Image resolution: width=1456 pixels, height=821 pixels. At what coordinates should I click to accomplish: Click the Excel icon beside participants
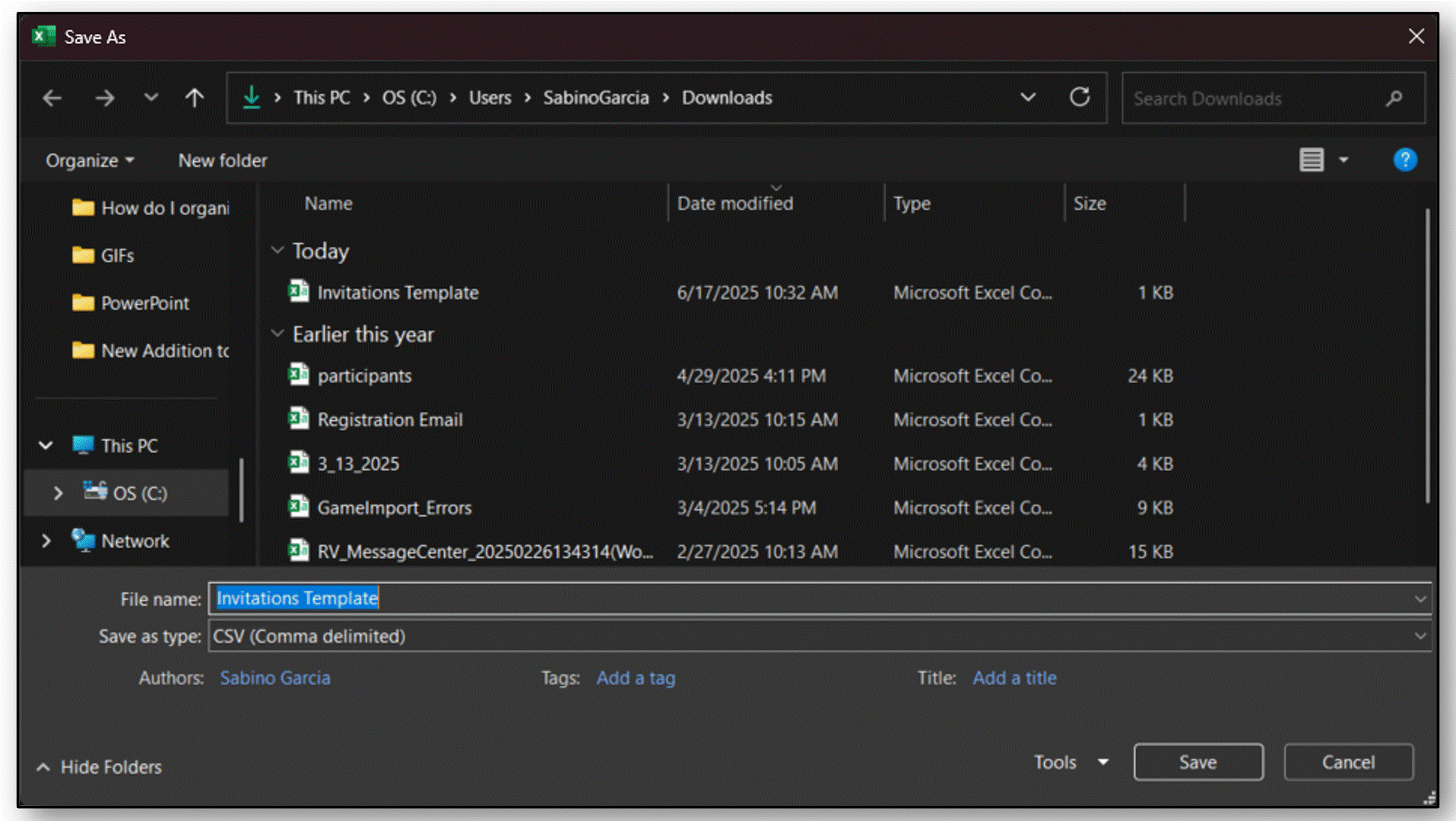tap(299, 374)
